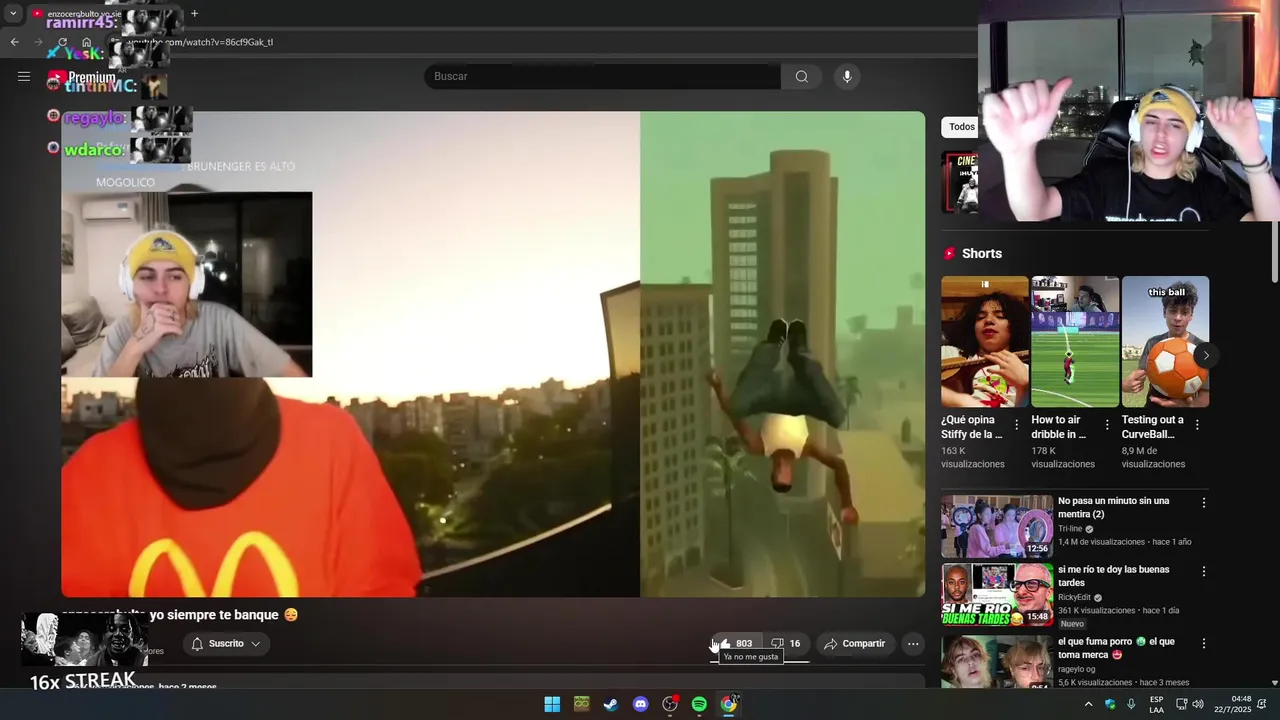
Task: Click the address bar URL
Action: pos(200,42)
